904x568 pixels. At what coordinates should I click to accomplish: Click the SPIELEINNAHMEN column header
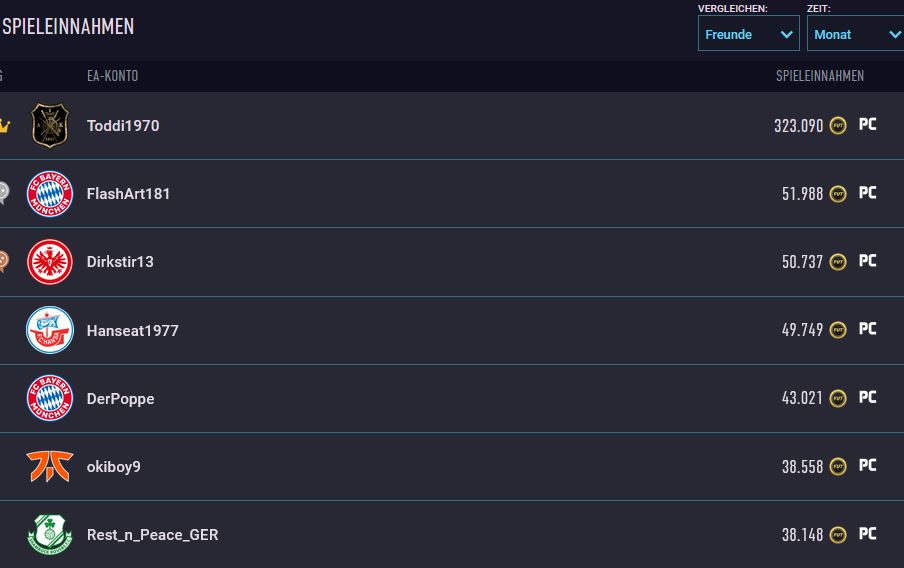[x=820, y=76]
